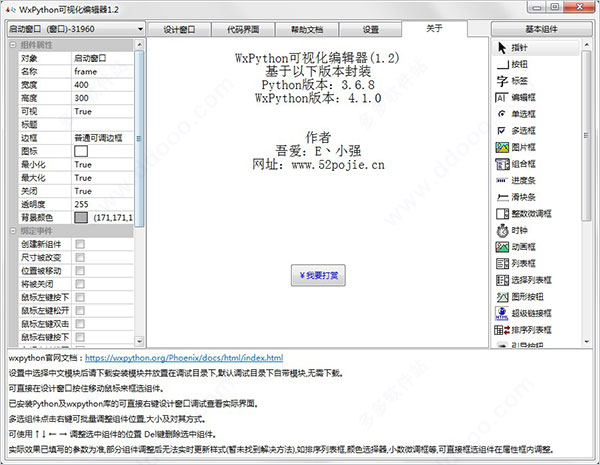Click the 背景颜色 gray color swatch

point(81,218)
